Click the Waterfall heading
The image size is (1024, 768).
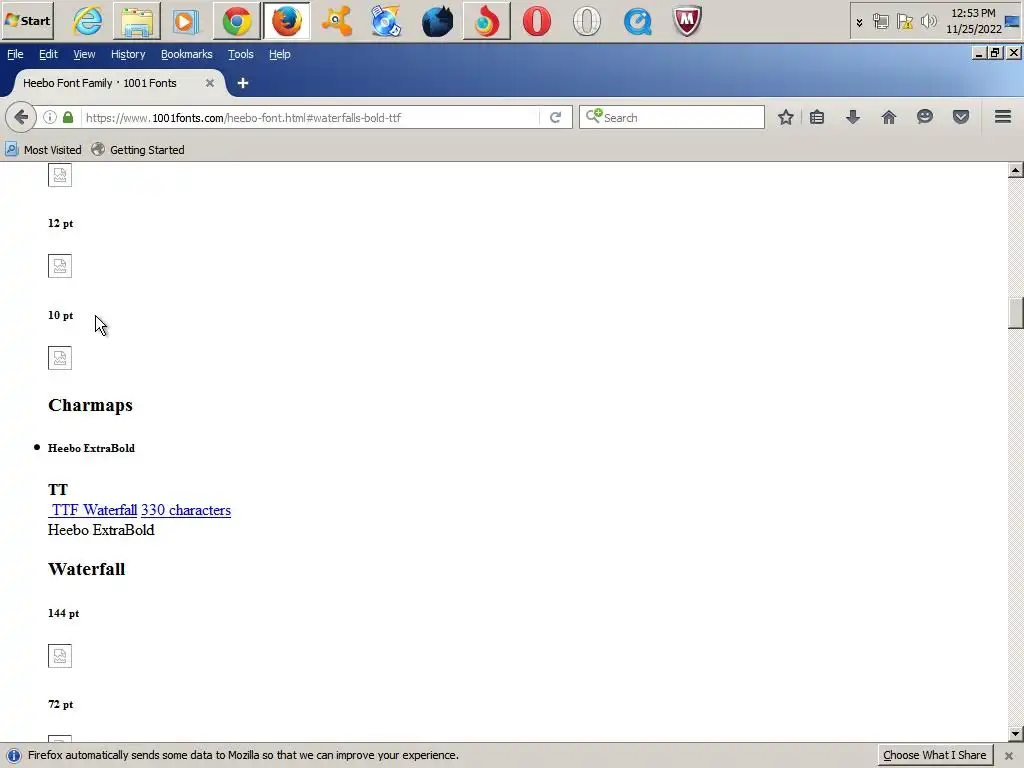point(87,569)
